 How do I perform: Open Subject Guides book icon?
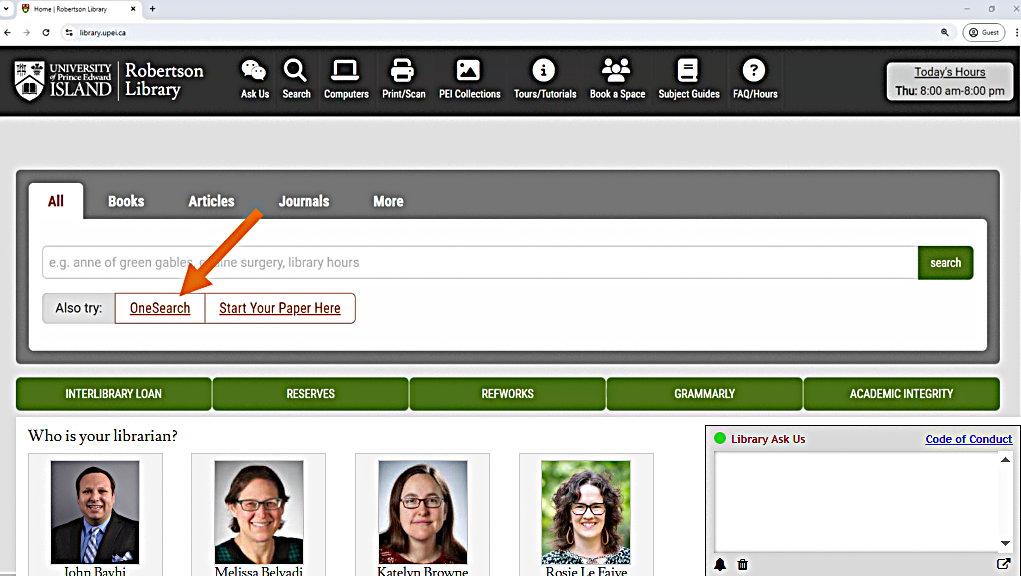[688, 70]
